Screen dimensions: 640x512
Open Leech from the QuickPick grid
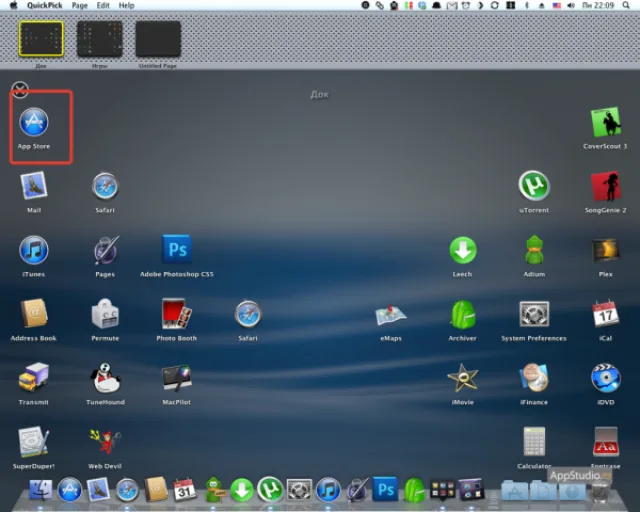pos(463,250)
